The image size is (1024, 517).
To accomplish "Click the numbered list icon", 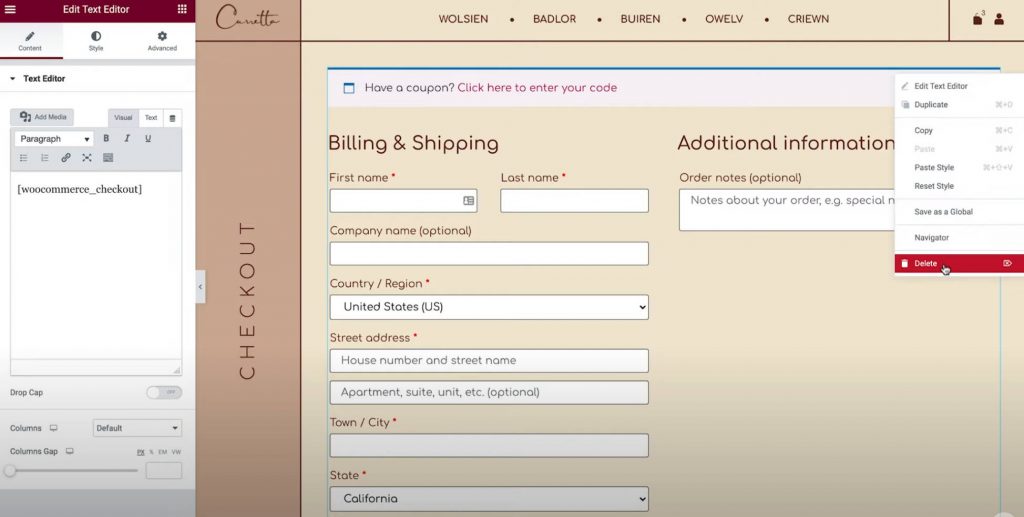I will [x=45, y=158].
